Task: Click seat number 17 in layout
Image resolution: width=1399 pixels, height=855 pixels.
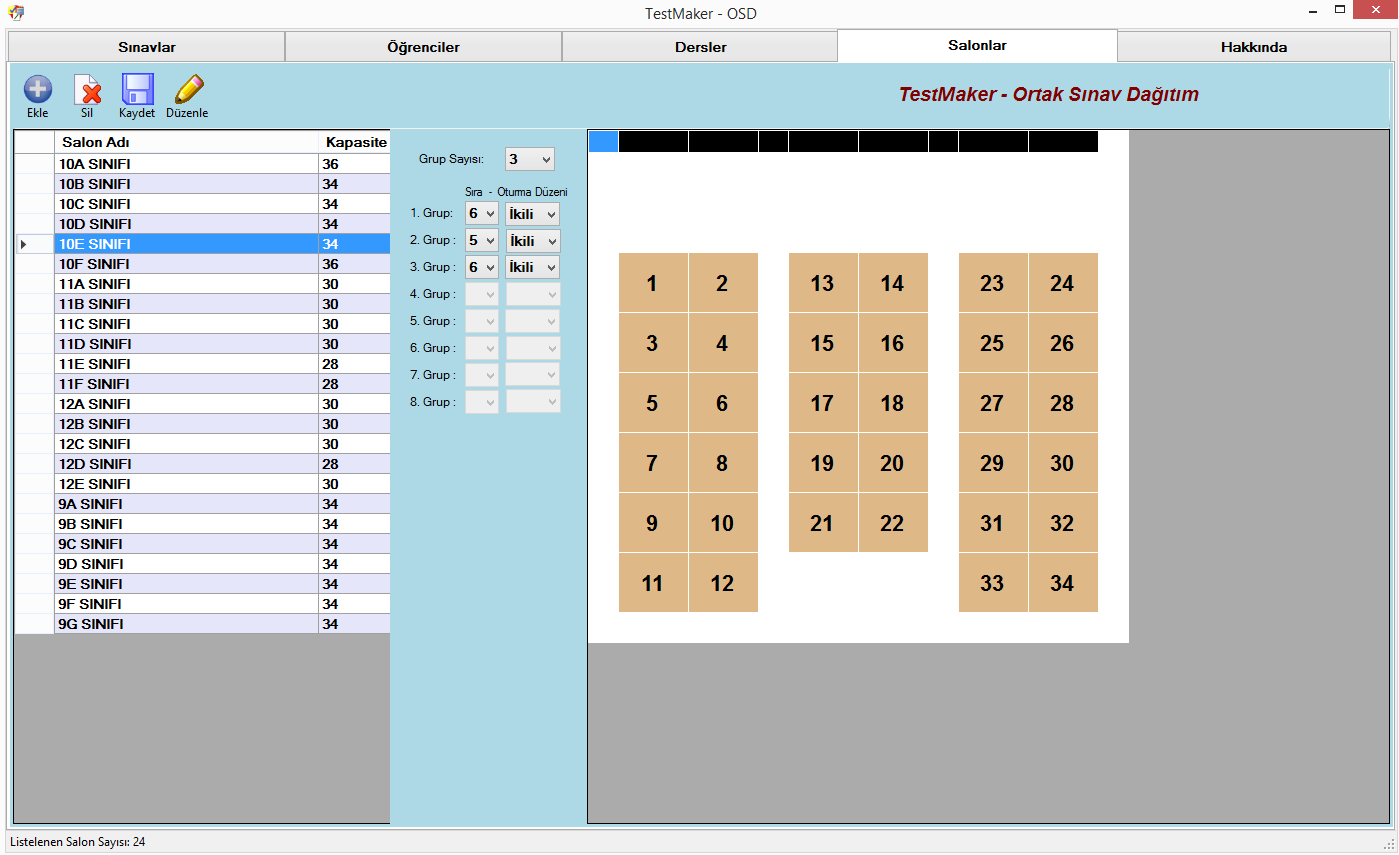Action: pyautogui.click(x=822, y=403)
